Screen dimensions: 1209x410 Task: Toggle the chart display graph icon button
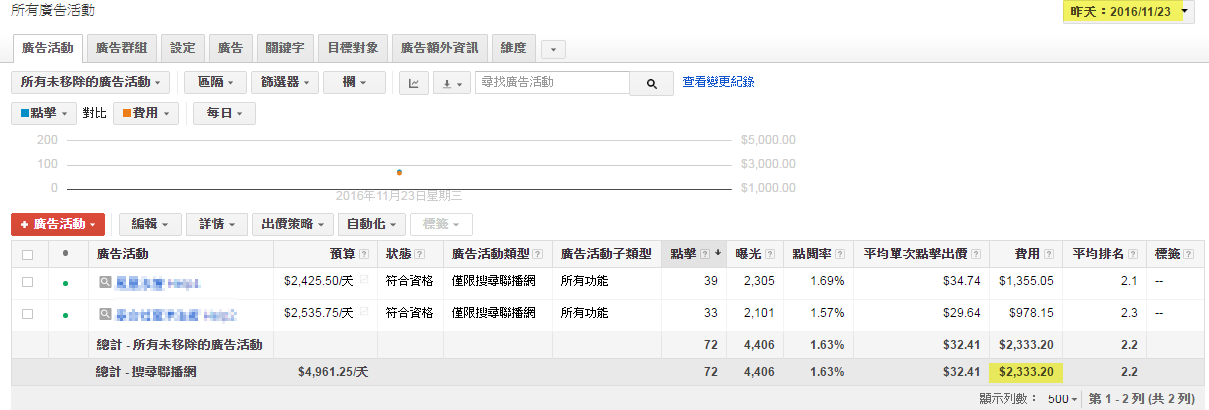414,83
